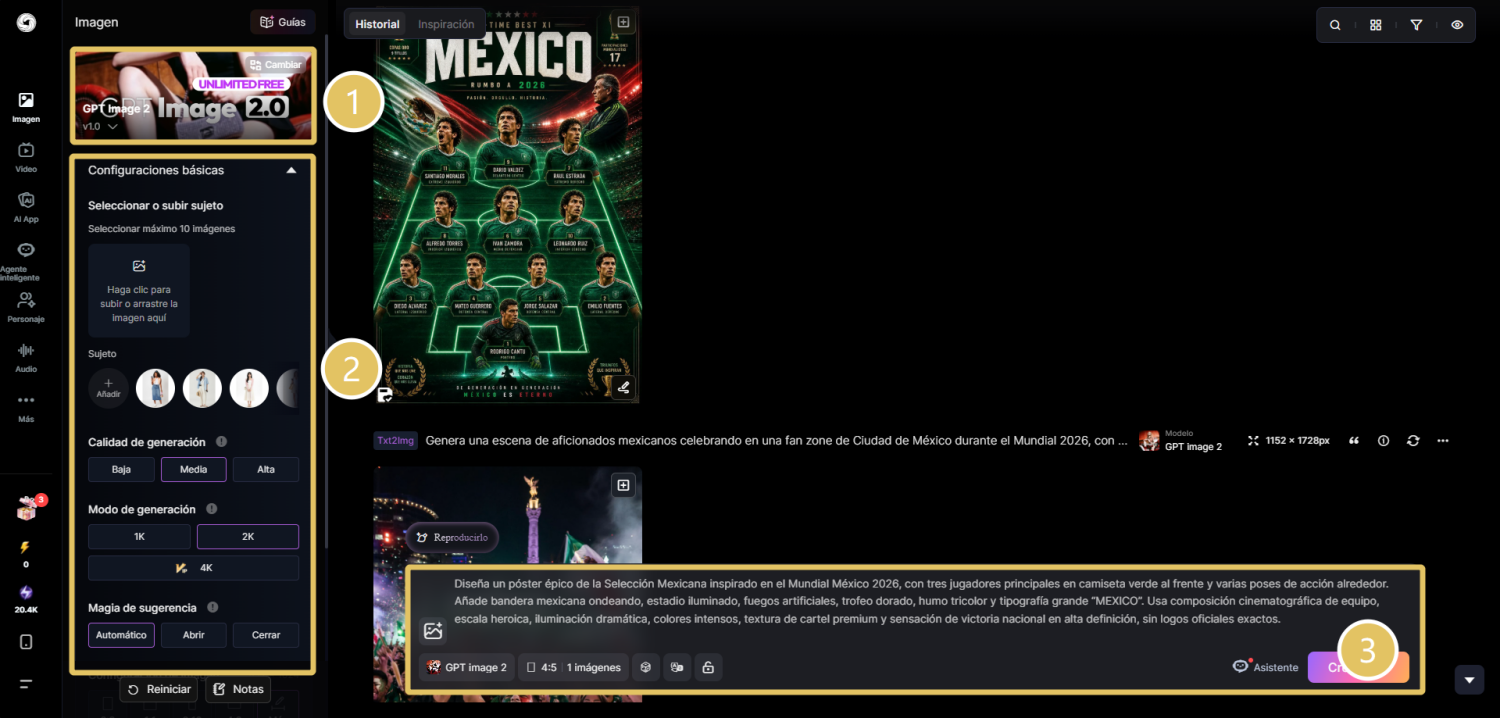Screen dimensions: 1500x718
Task: Open the v1.0 version dropdown
Action: coord(100,127)
